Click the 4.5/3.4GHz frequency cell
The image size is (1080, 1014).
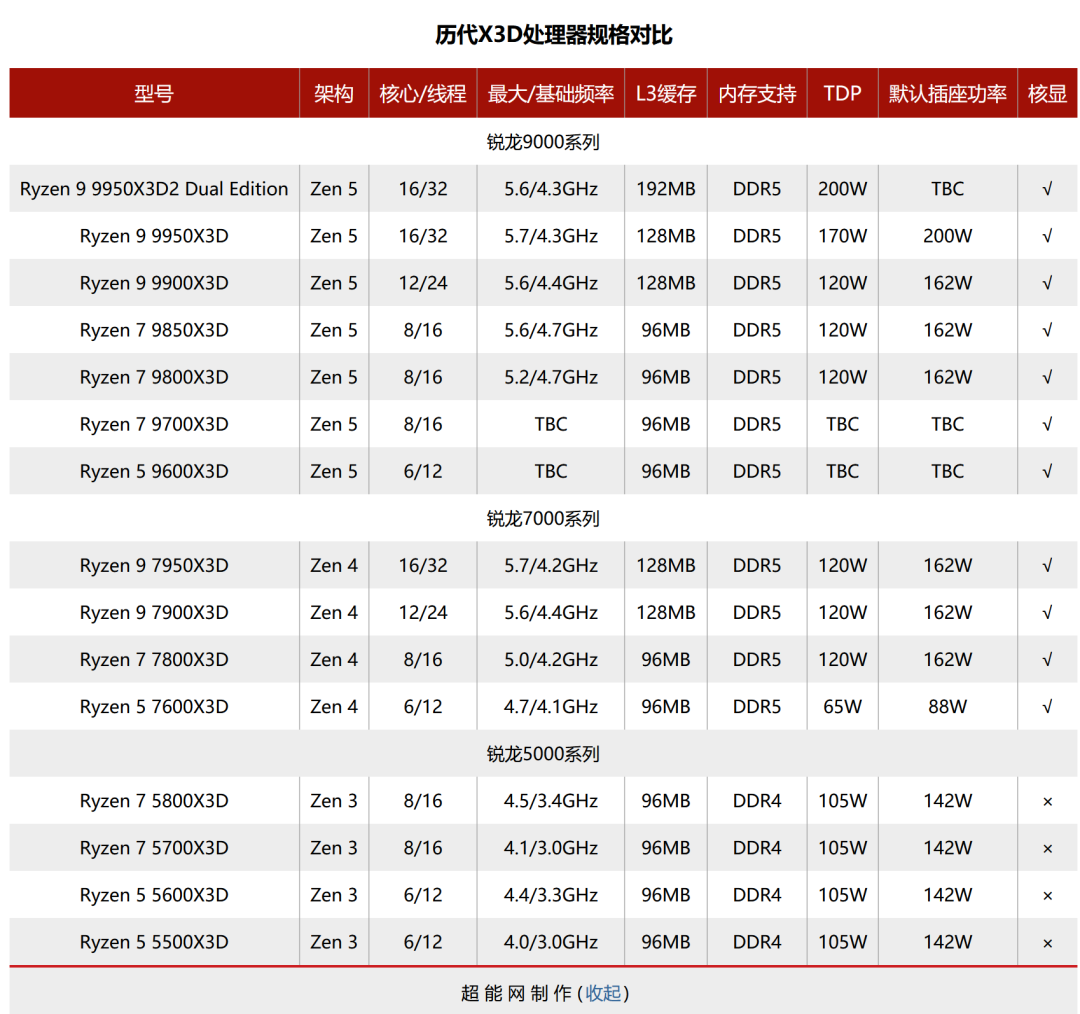tap(551, 801)
